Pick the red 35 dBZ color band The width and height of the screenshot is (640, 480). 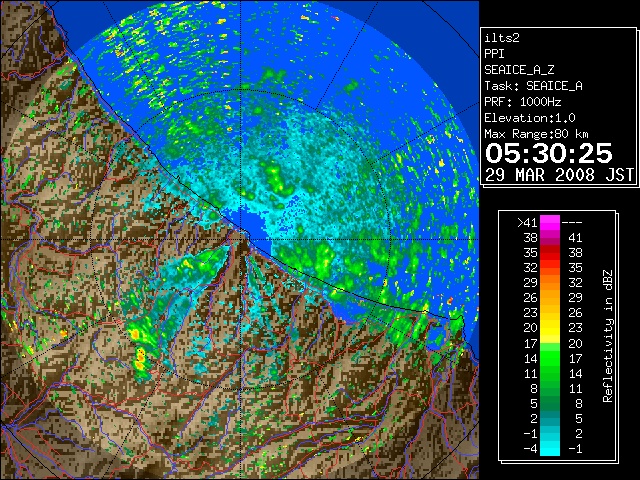[550, 253]
